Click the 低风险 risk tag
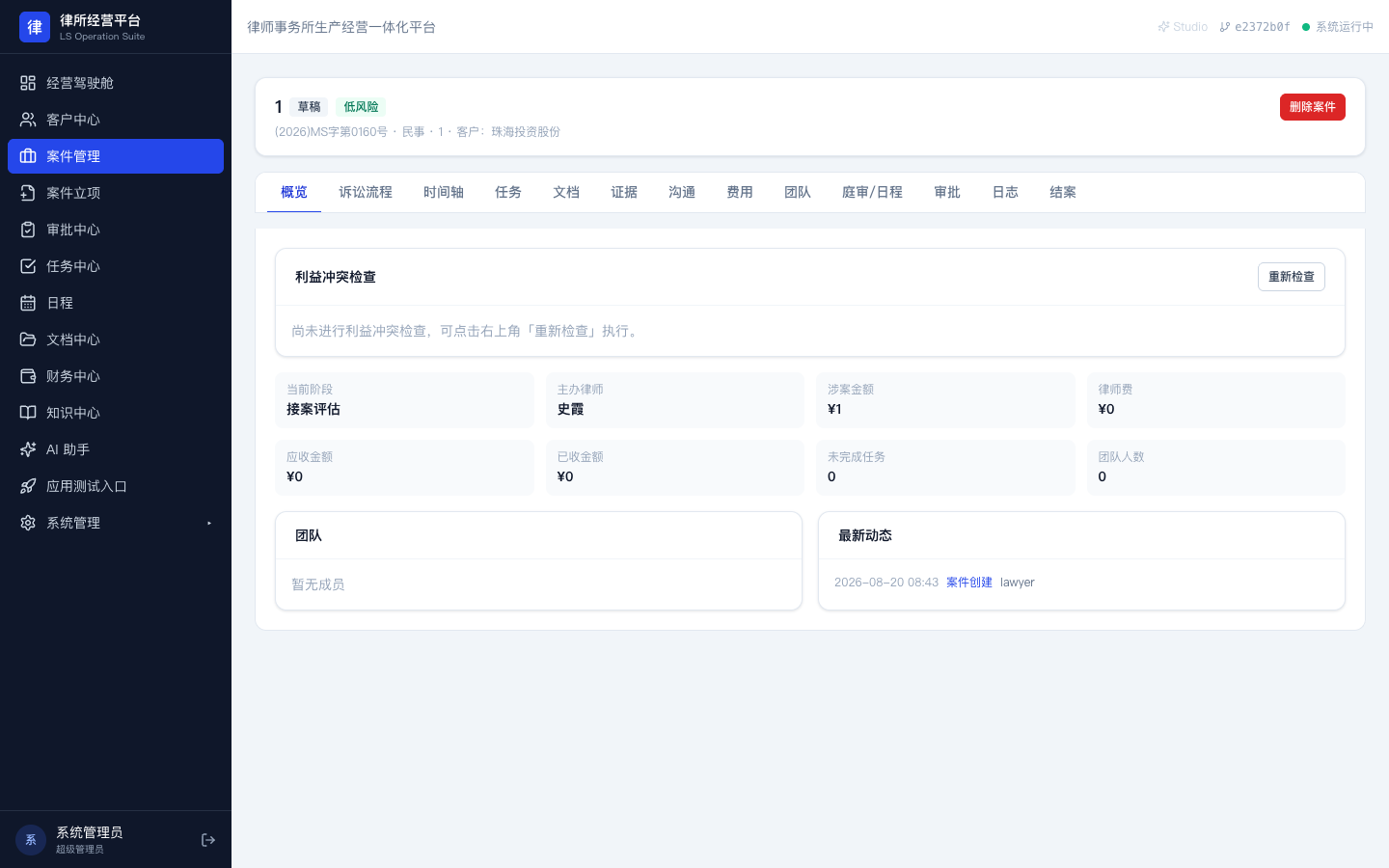The width and height of the screenshot is (1389, 868). pyautogui.click(x=361, y=107)
